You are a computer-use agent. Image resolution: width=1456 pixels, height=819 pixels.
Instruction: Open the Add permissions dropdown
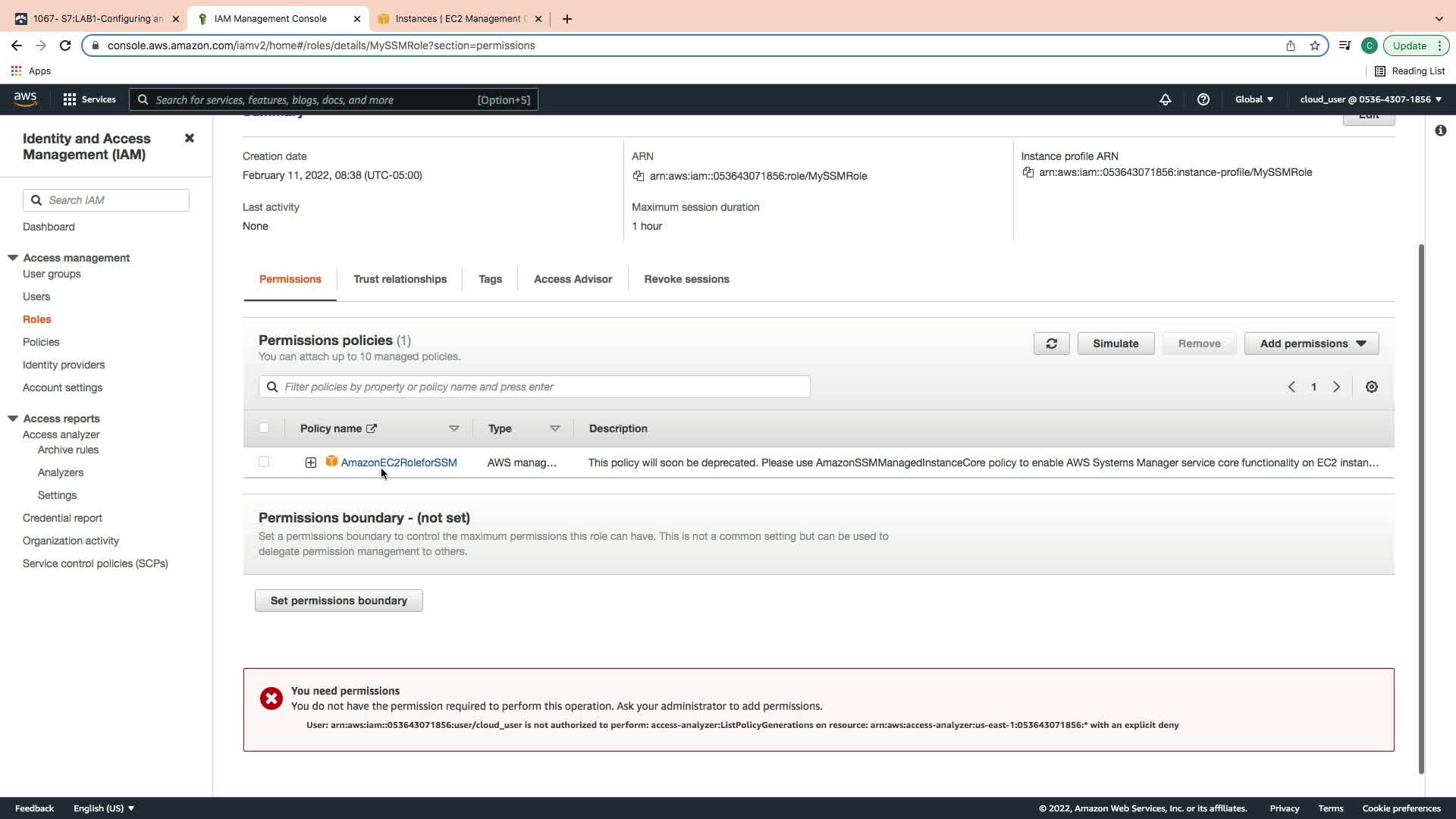(x=1311, y=344)
